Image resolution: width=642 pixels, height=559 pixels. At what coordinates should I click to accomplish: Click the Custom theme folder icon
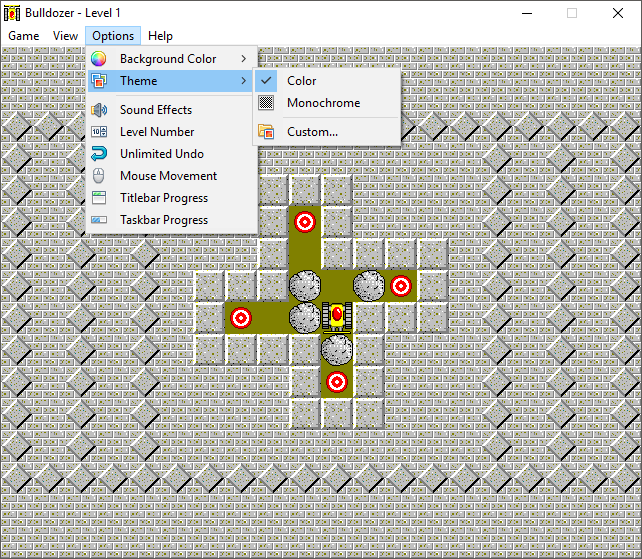(266, 132)
